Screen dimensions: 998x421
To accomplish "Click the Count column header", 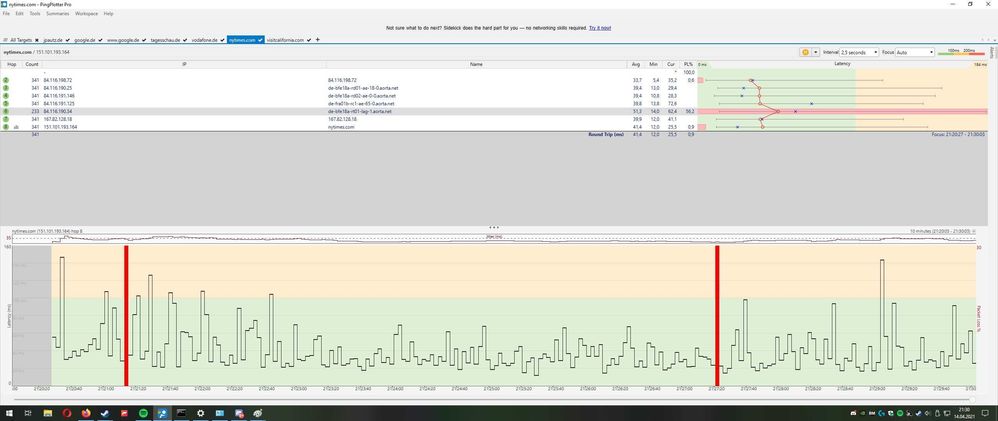I will (32, 64).
